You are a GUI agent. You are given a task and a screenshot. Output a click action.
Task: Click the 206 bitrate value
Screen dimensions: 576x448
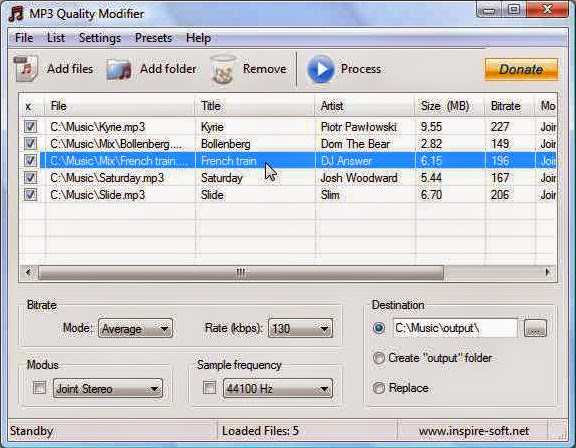[500, 195]
